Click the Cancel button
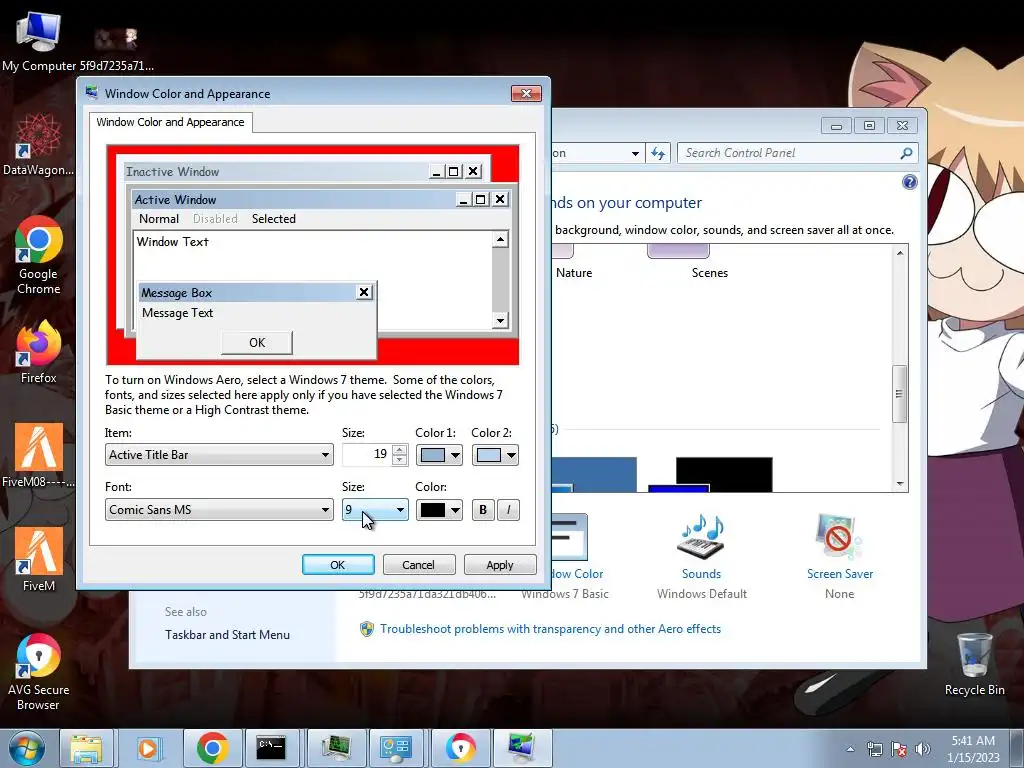 (x=418, y=565)
